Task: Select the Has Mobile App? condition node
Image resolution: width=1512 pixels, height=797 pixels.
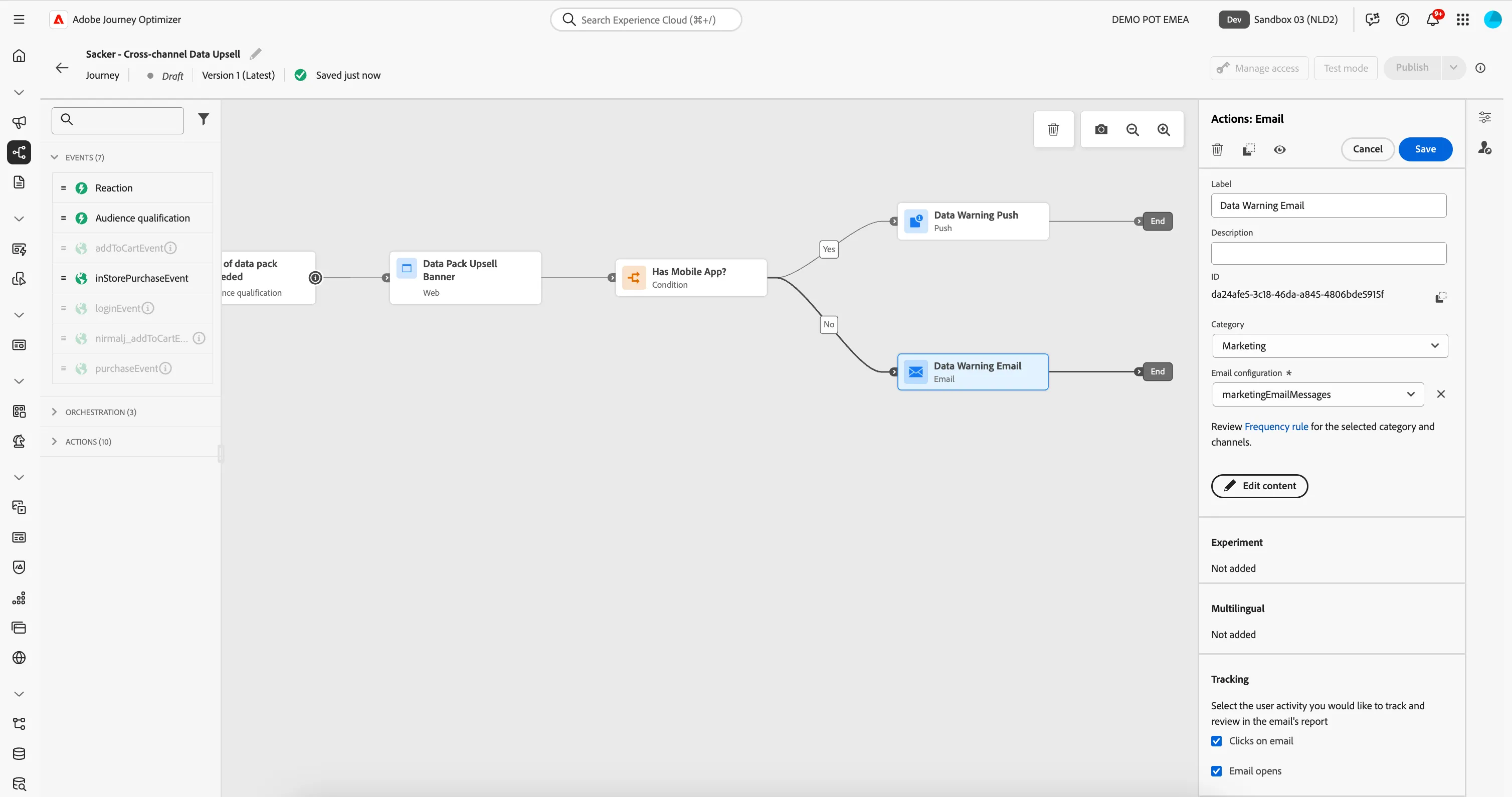Action: [x=691, y=278]
